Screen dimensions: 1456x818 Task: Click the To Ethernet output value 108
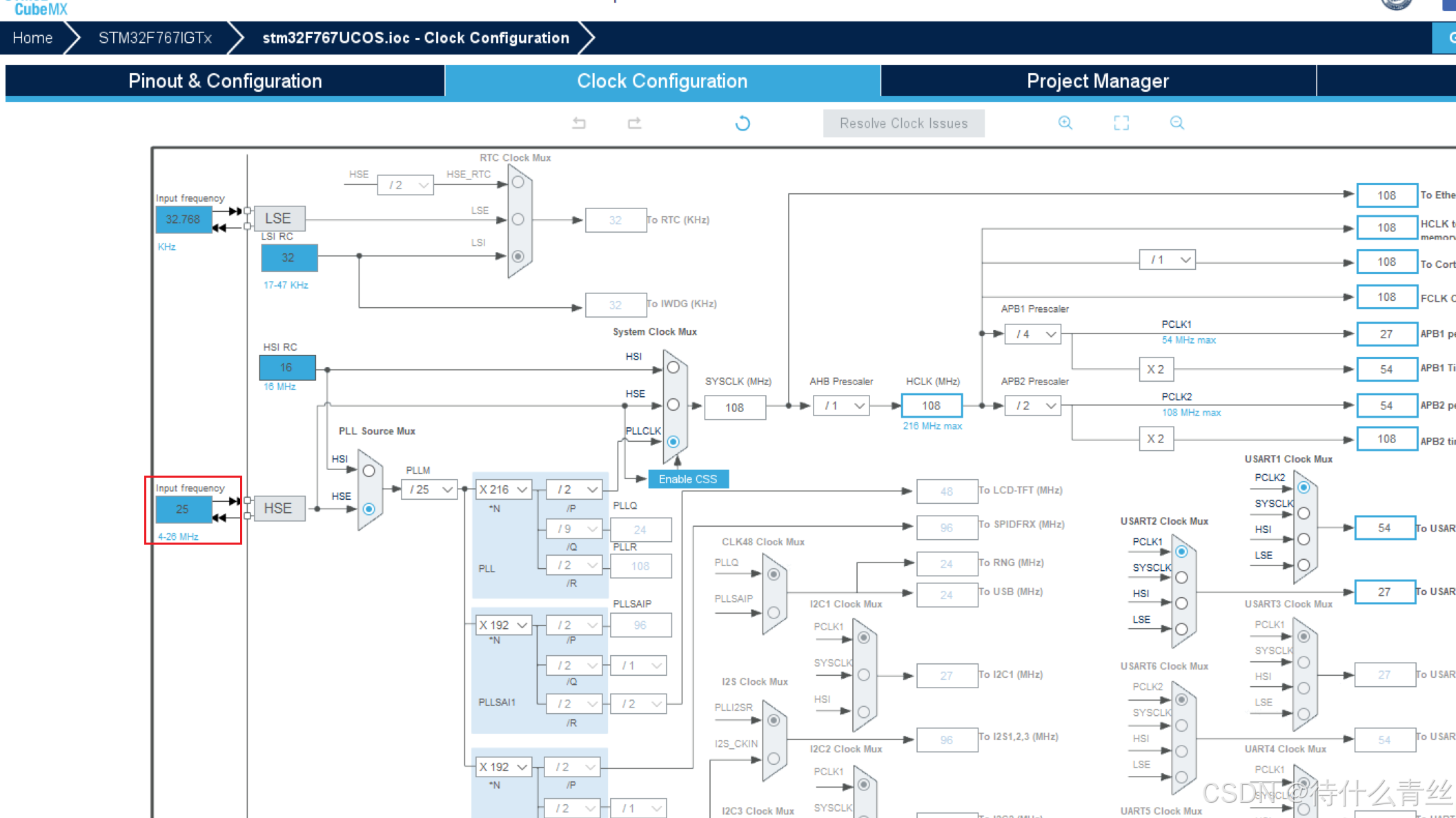point(1387,195)
